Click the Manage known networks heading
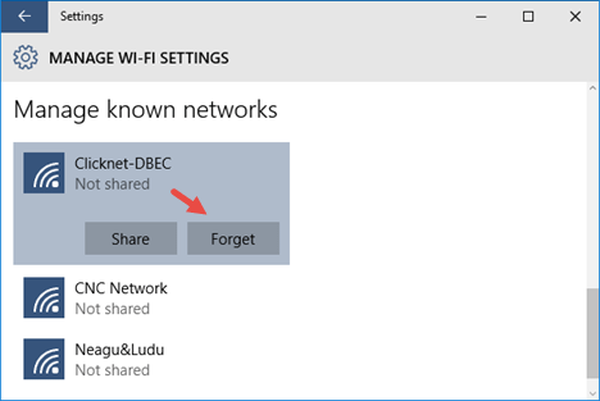This screenshot has width=600, height=401. point(145,109)
